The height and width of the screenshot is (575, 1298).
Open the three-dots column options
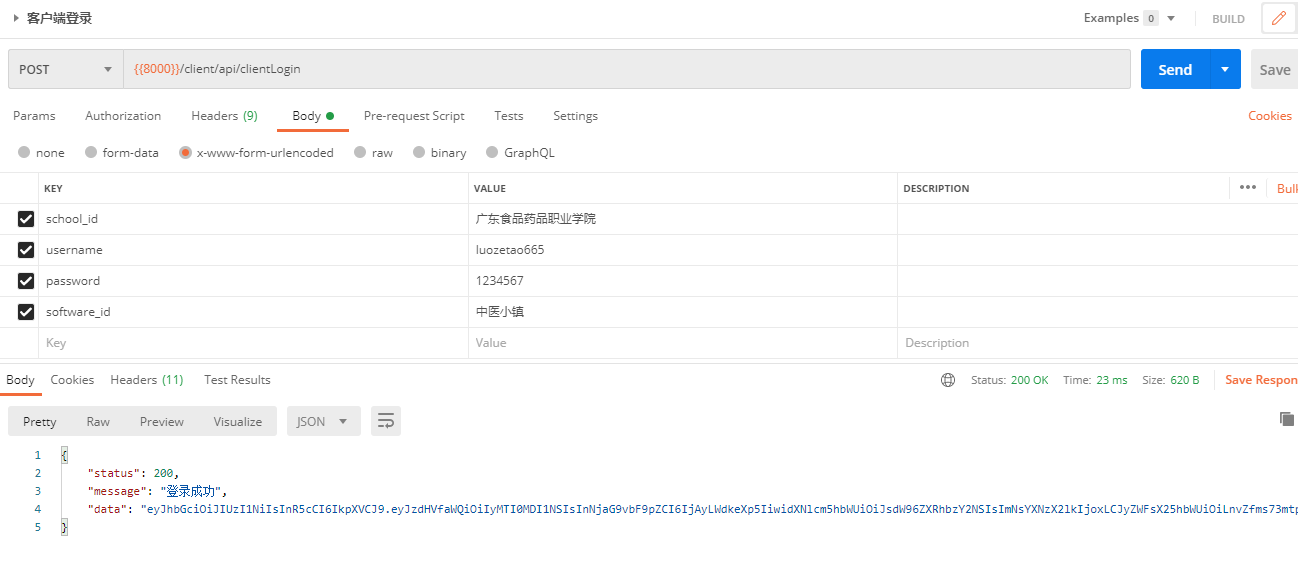(x=1247, y=187)
